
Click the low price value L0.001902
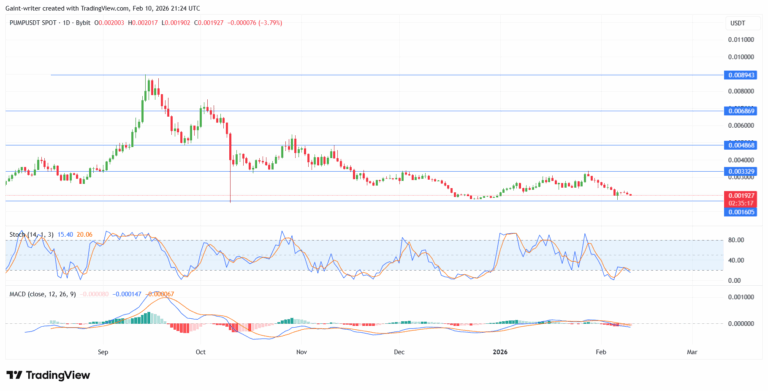175,23
